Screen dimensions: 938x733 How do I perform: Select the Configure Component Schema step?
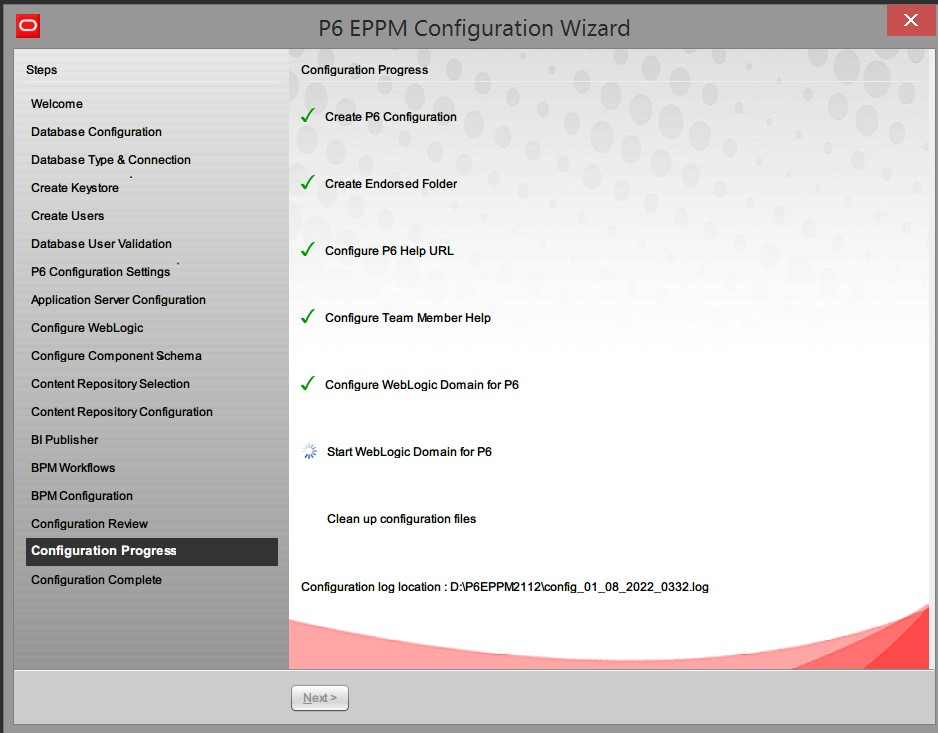pos(116,355)
